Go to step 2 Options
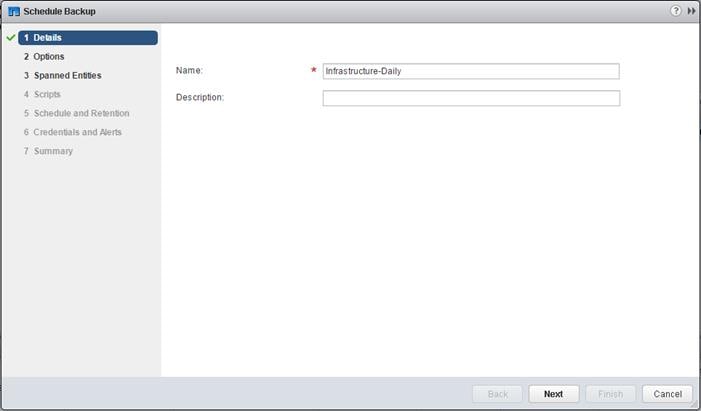 point(44,57)
